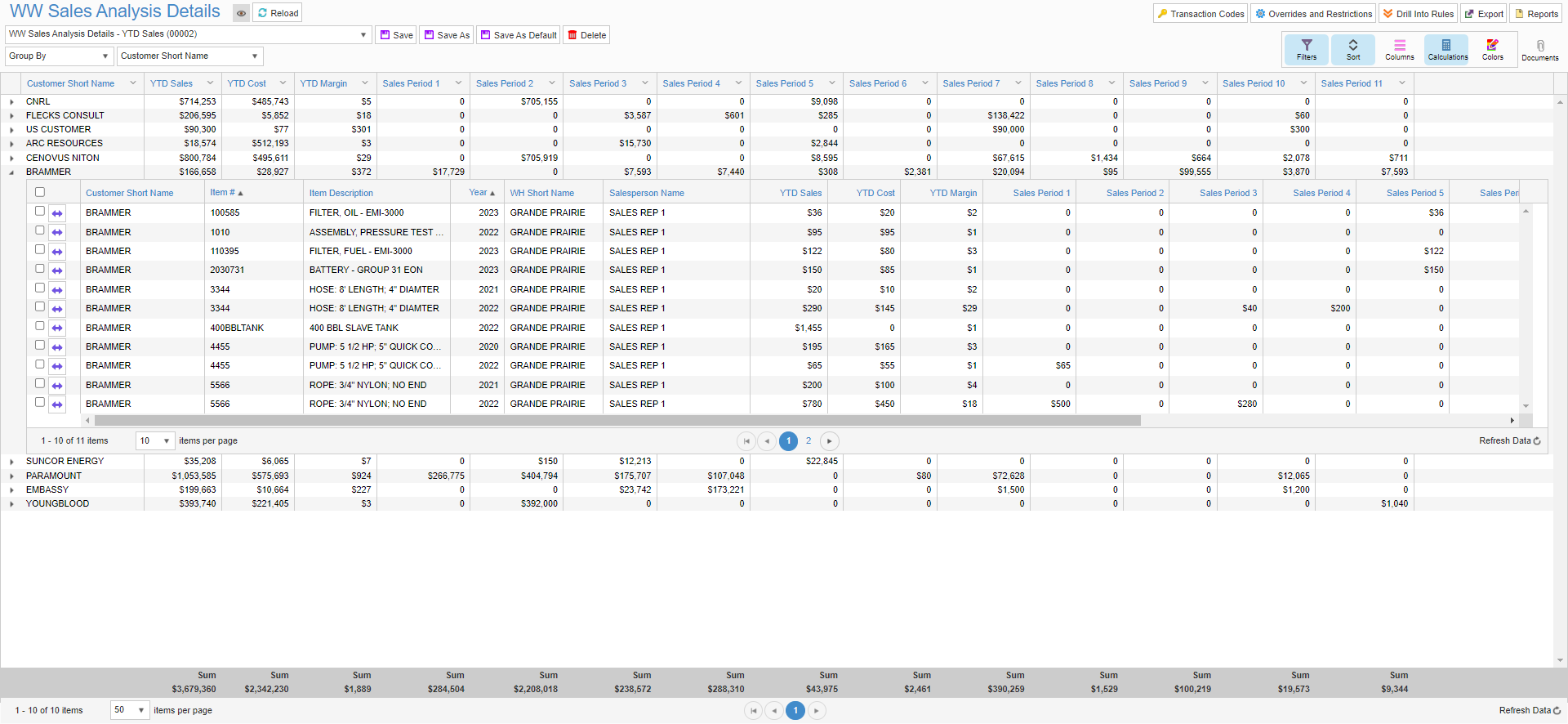Click the drill arrow icon for item 2030731

[57, 270]
